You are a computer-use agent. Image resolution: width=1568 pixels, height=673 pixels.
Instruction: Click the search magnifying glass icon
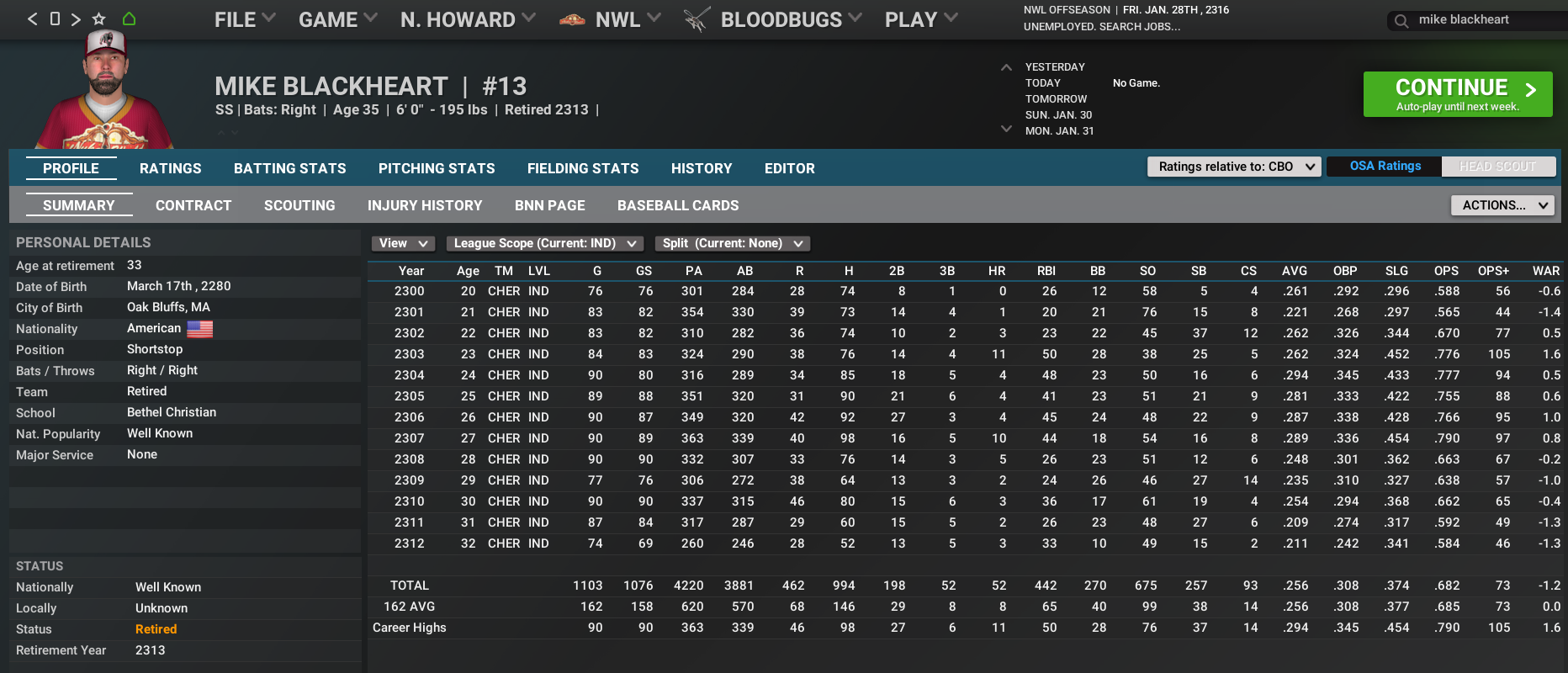click(x=1401, y=21)
